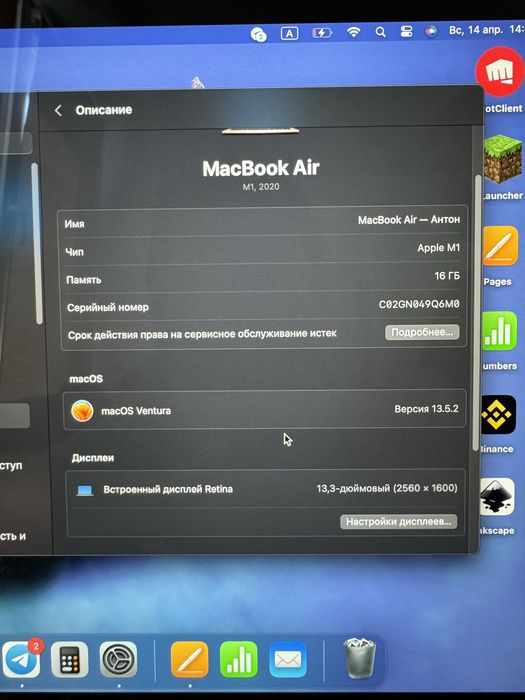Open the Minecraft Launcher desktop icon
Image resolution: width=525 pixels, height=700 pixels.
(x=503, y=160)
